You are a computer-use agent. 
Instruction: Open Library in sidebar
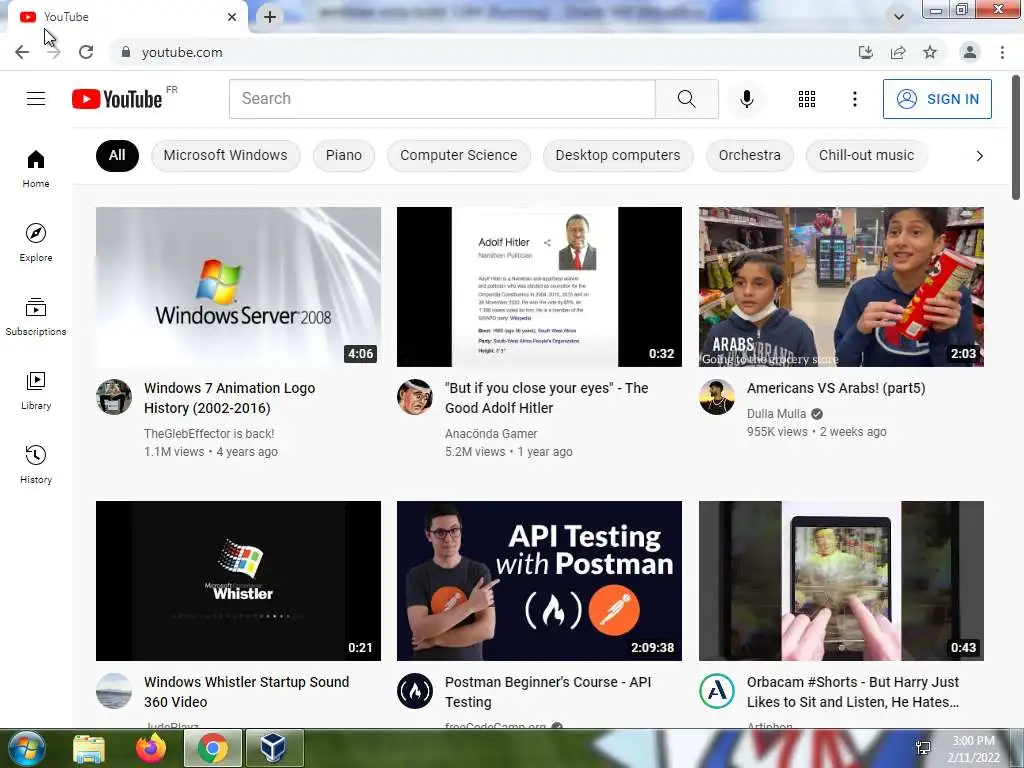coord(36,391)
